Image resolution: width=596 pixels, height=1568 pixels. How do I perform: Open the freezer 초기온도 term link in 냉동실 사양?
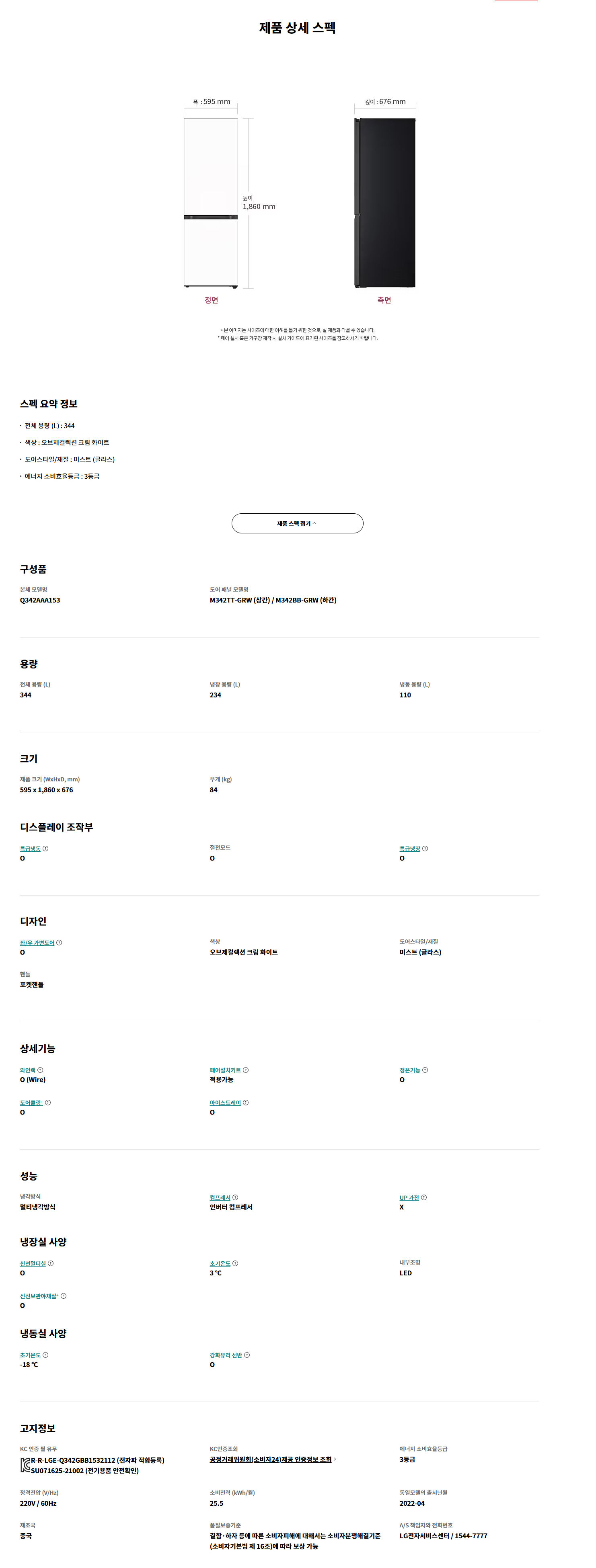[x=30, y=1355]
